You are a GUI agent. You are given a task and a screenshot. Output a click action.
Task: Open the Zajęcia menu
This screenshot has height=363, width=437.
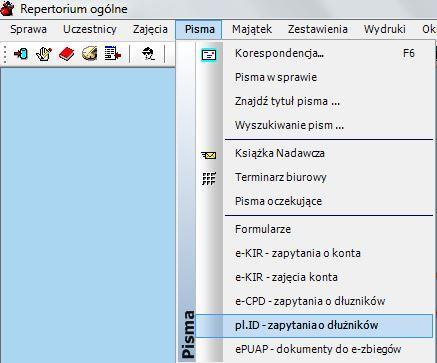click(150, 29)
